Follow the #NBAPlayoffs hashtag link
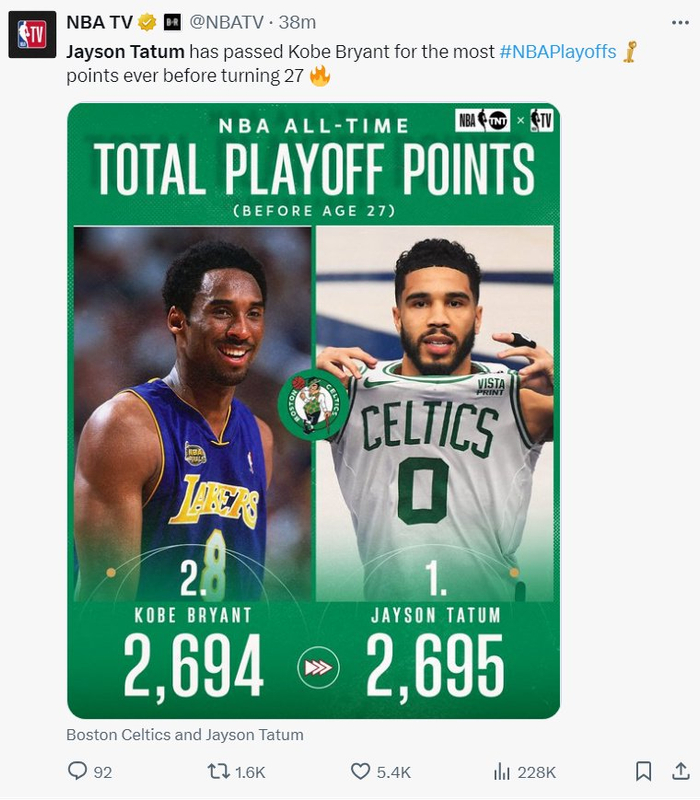The height and width of the screenshot is (800, 700). [x=557, y=52]
